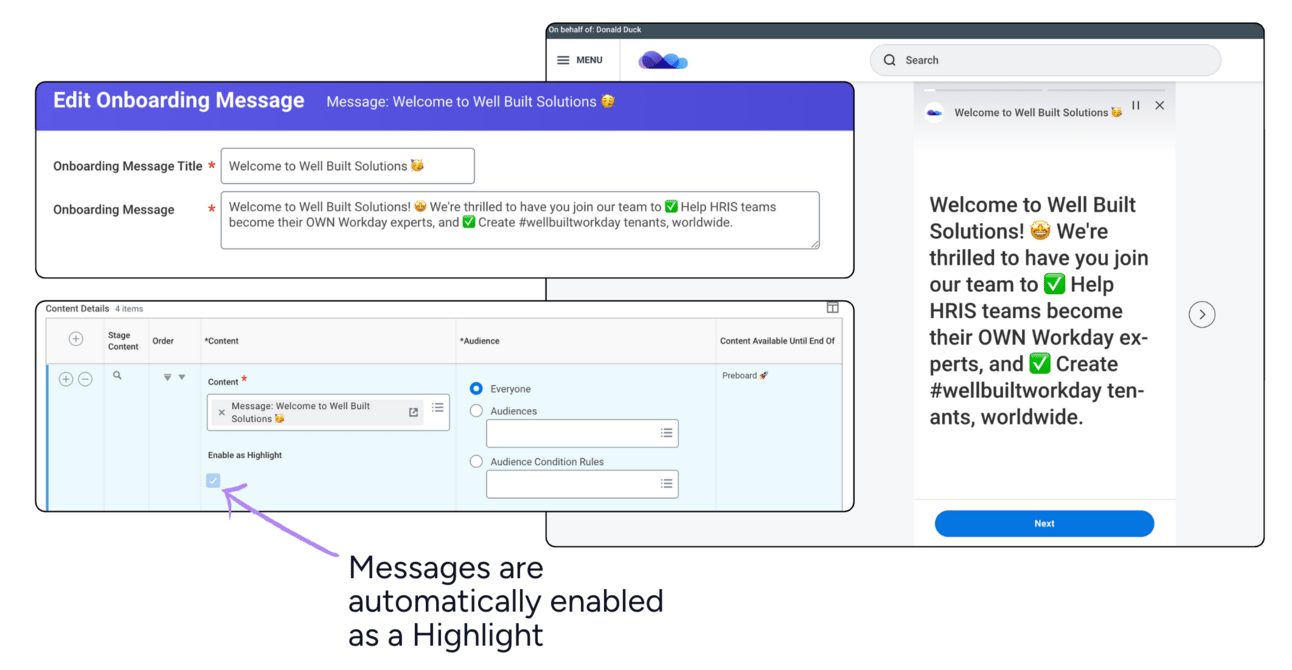Click the Welcome to Well Built Solutions story title
This screenshot has height=670, width=1292.
pyautogui.click(x=1038, y=112)
